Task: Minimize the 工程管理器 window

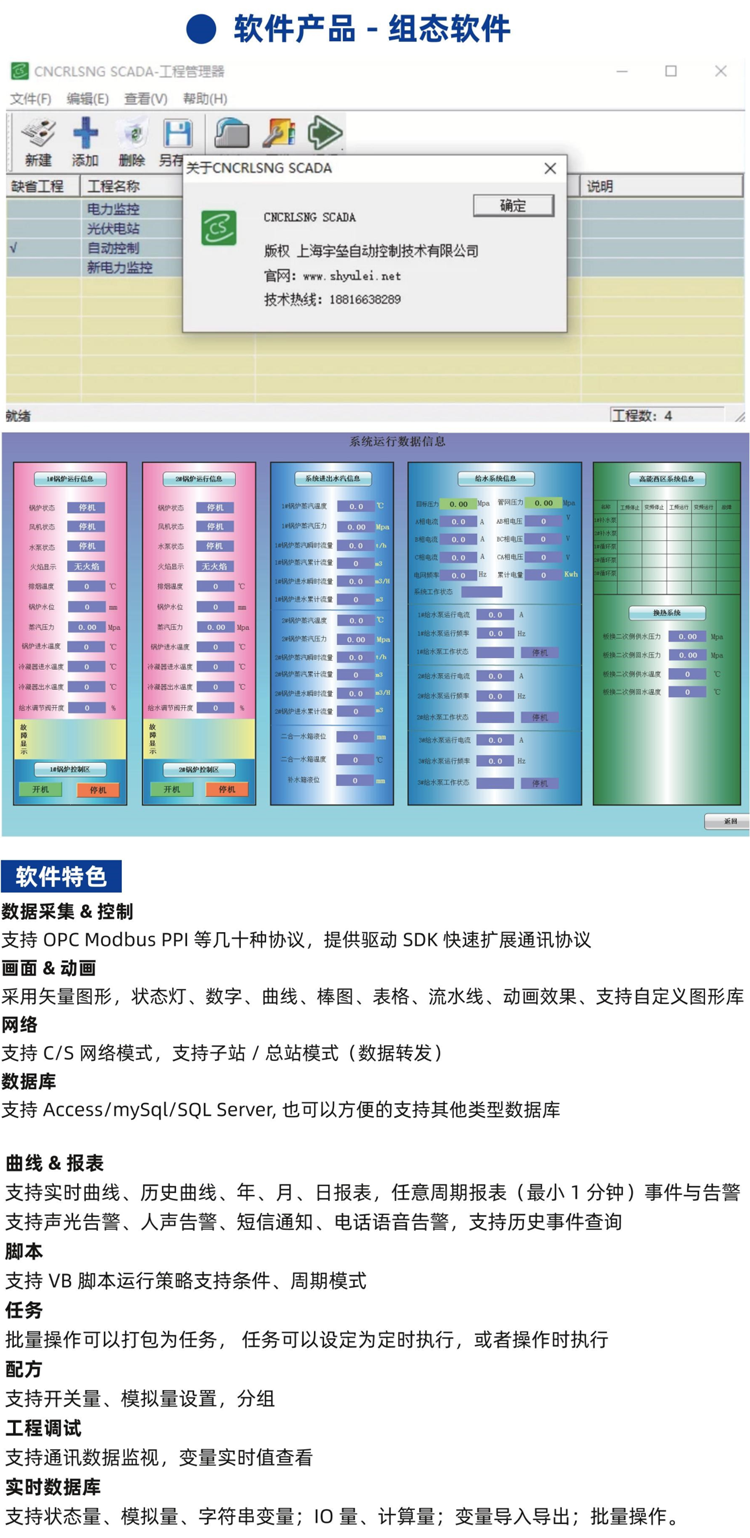Action: (622, 71)
